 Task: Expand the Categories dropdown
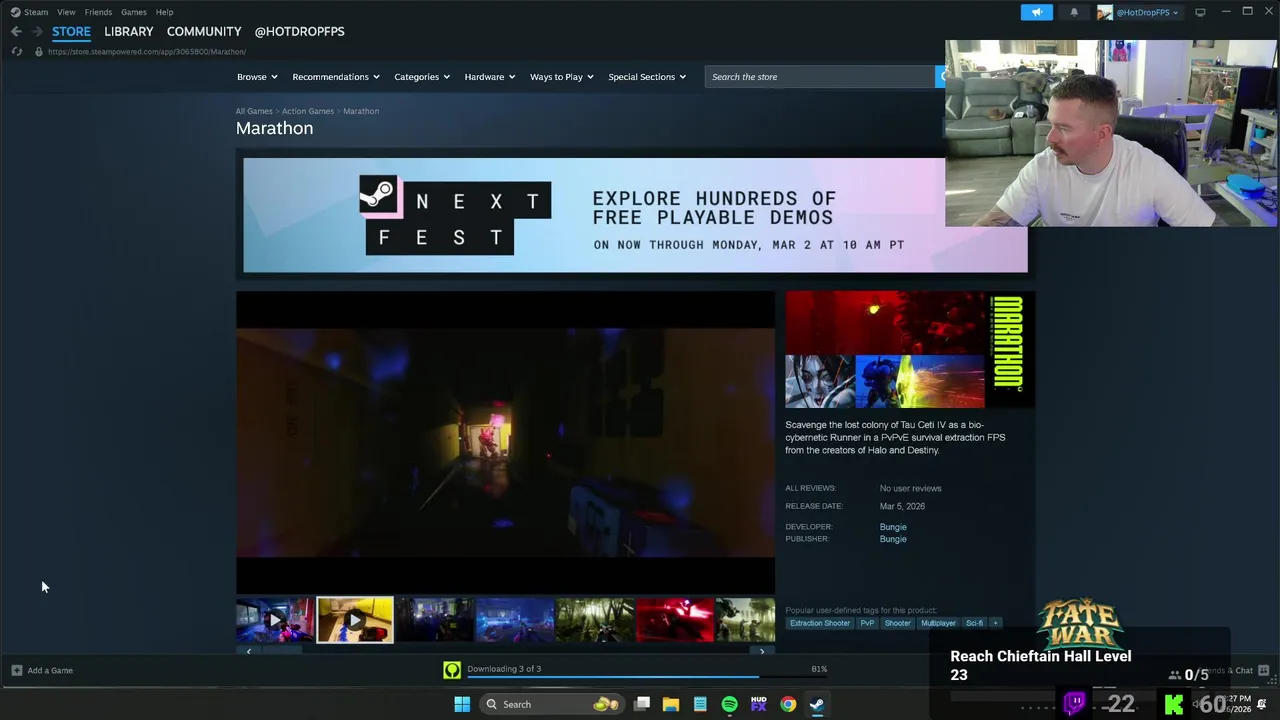[422, 77]
